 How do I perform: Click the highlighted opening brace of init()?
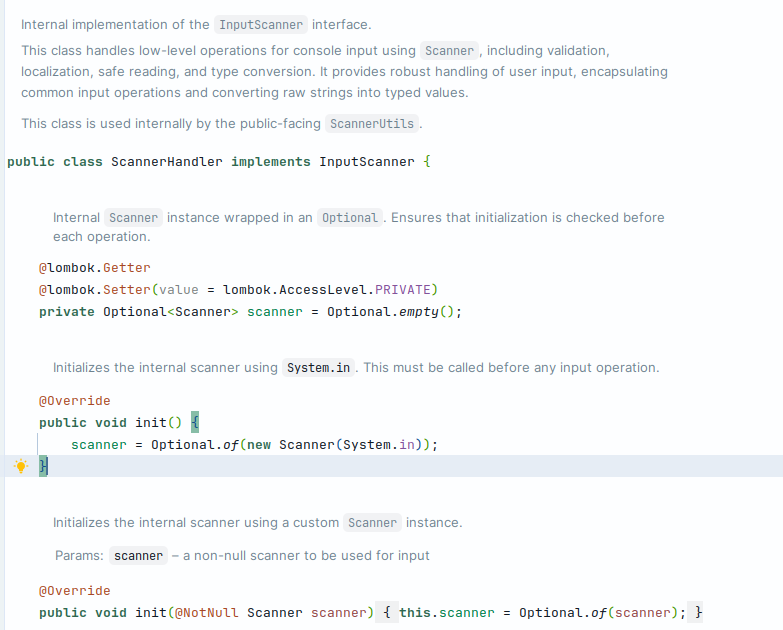coord(195,422)
